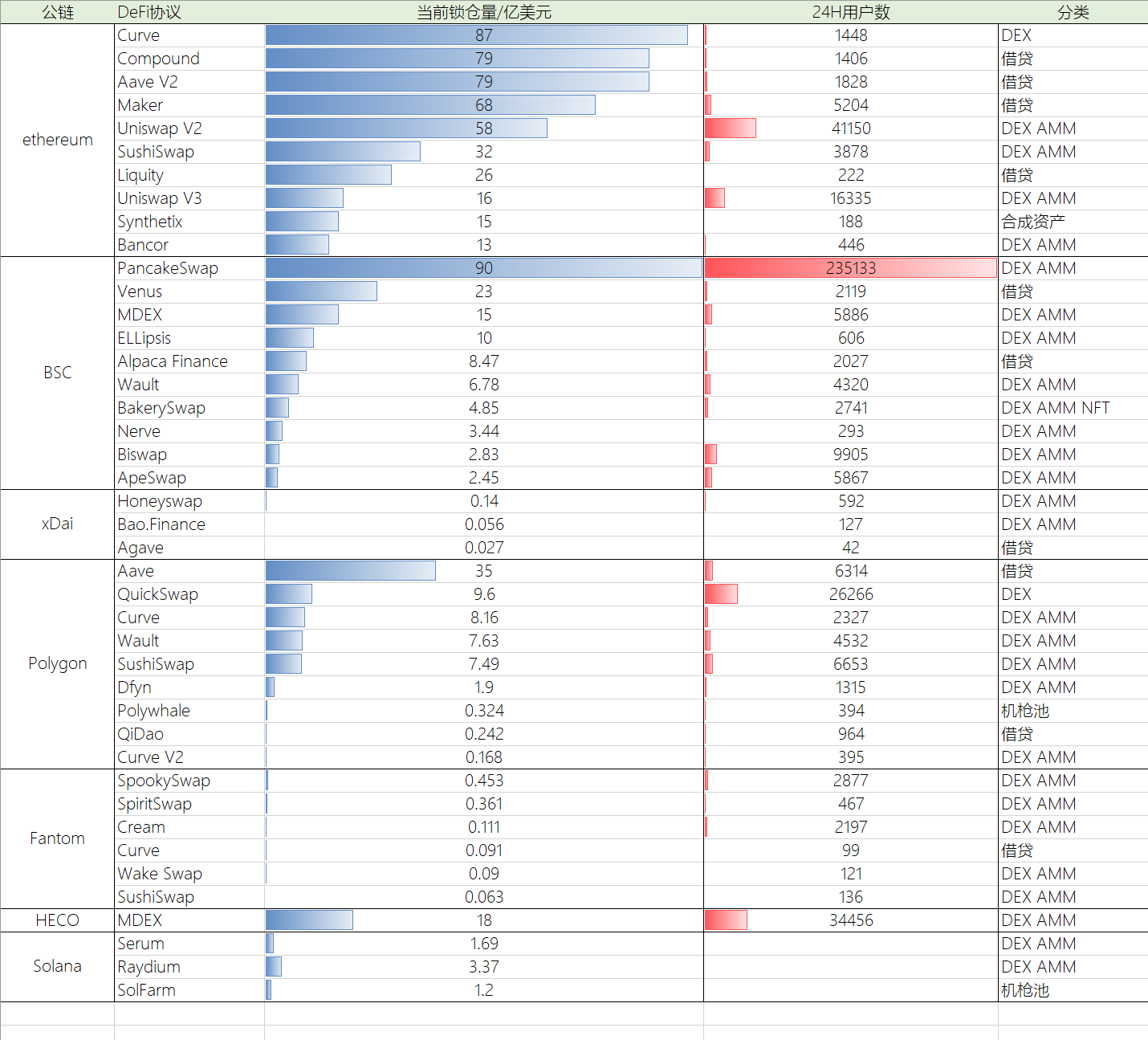Click the Cream protocol cell
The height and width of the screenshot is (1040, 1148).
pos(189,827)
